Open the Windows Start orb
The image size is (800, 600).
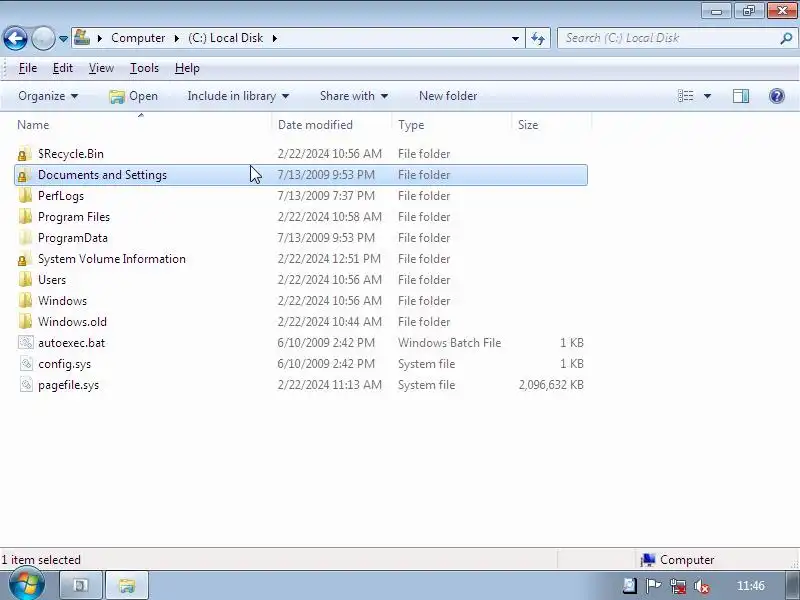(x=26, y=585)
